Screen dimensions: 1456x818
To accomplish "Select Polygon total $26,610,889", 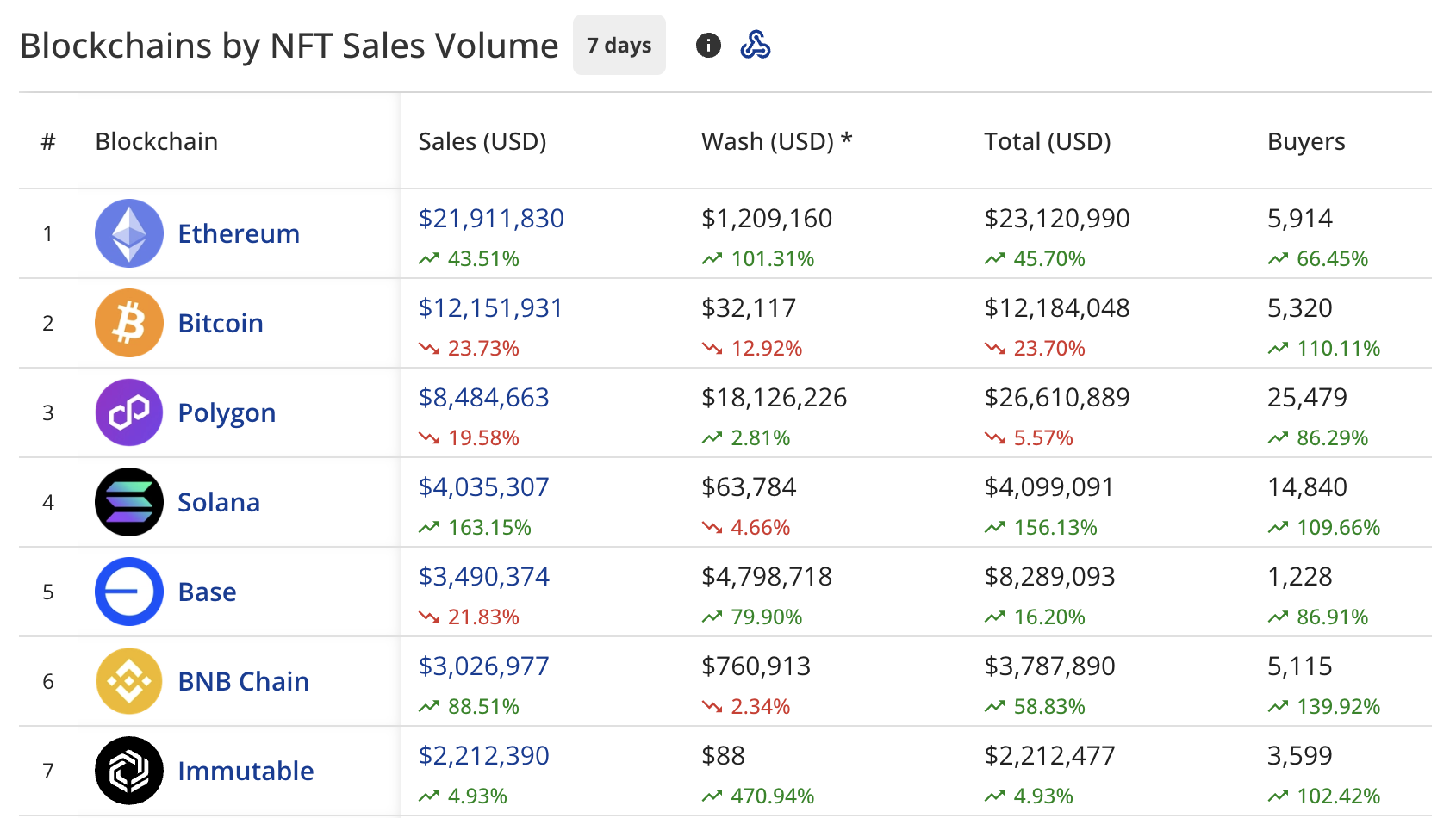I will (x=1057, y=398).
